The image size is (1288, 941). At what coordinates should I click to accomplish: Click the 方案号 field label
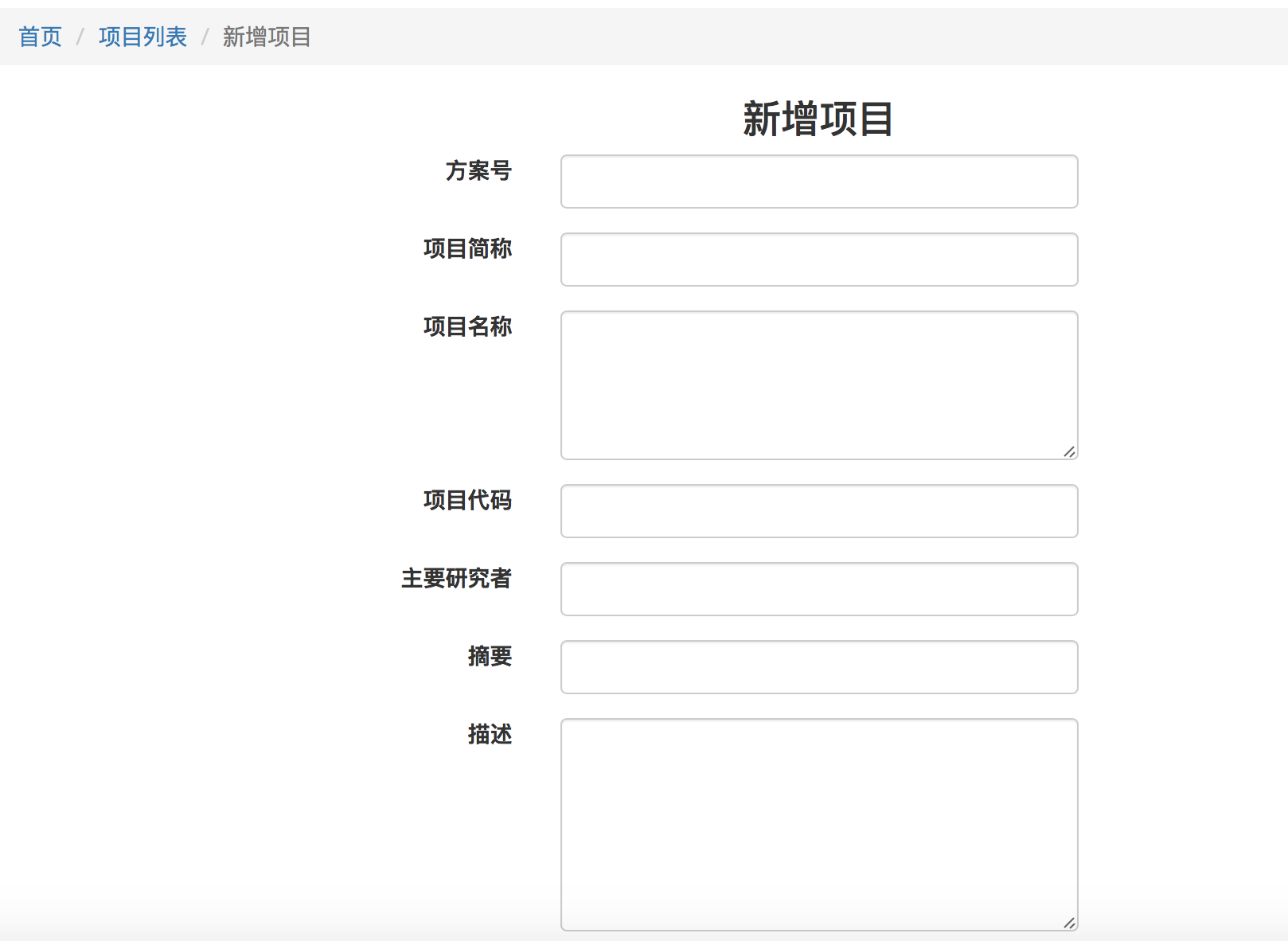pyautogui.click(x=478, y=170)
